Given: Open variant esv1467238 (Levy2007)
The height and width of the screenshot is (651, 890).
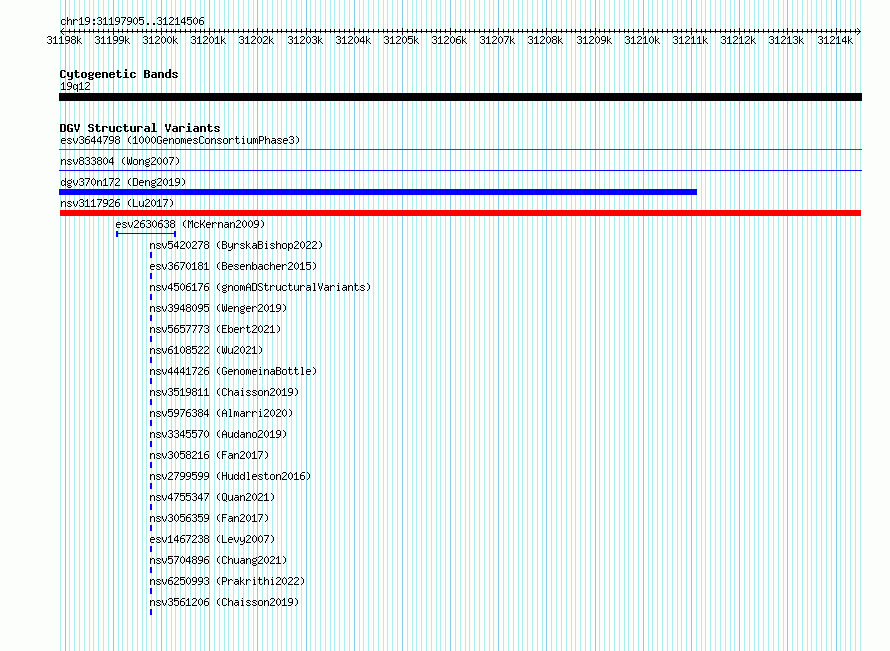Looking at the screenshot, I should pyautogui.click(x=212, y=539).
